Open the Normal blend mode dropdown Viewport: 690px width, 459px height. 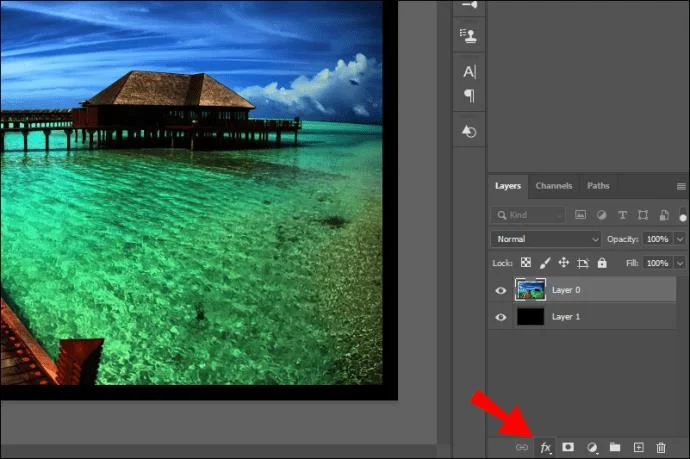click(545, 239)
